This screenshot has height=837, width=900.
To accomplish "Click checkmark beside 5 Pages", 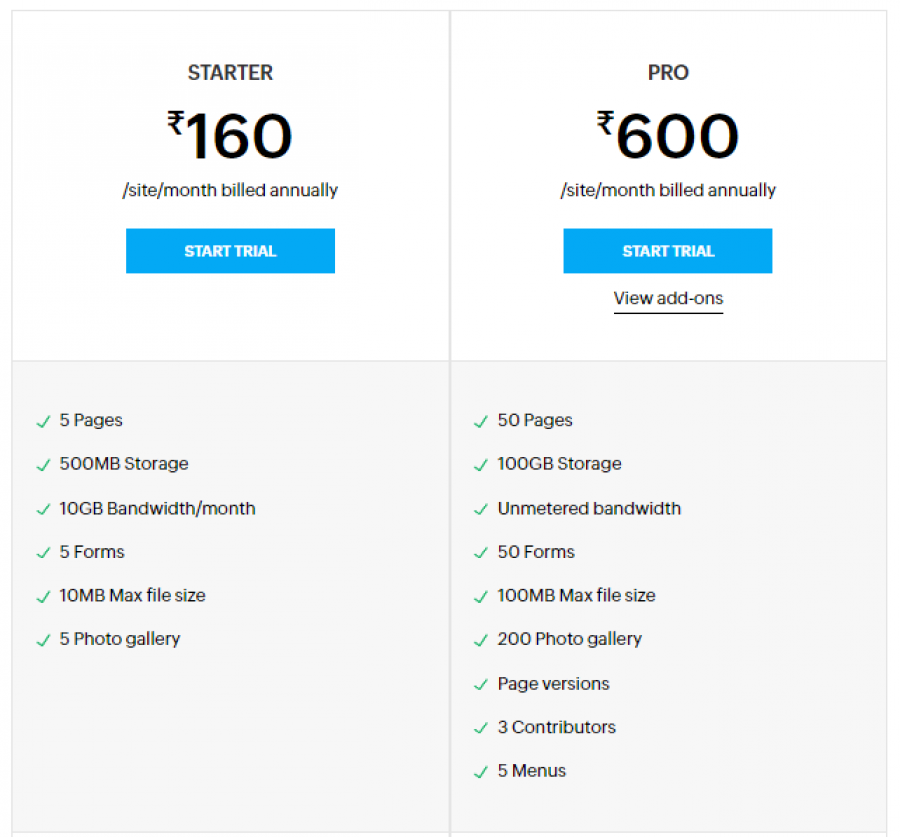I will point(43,421).
